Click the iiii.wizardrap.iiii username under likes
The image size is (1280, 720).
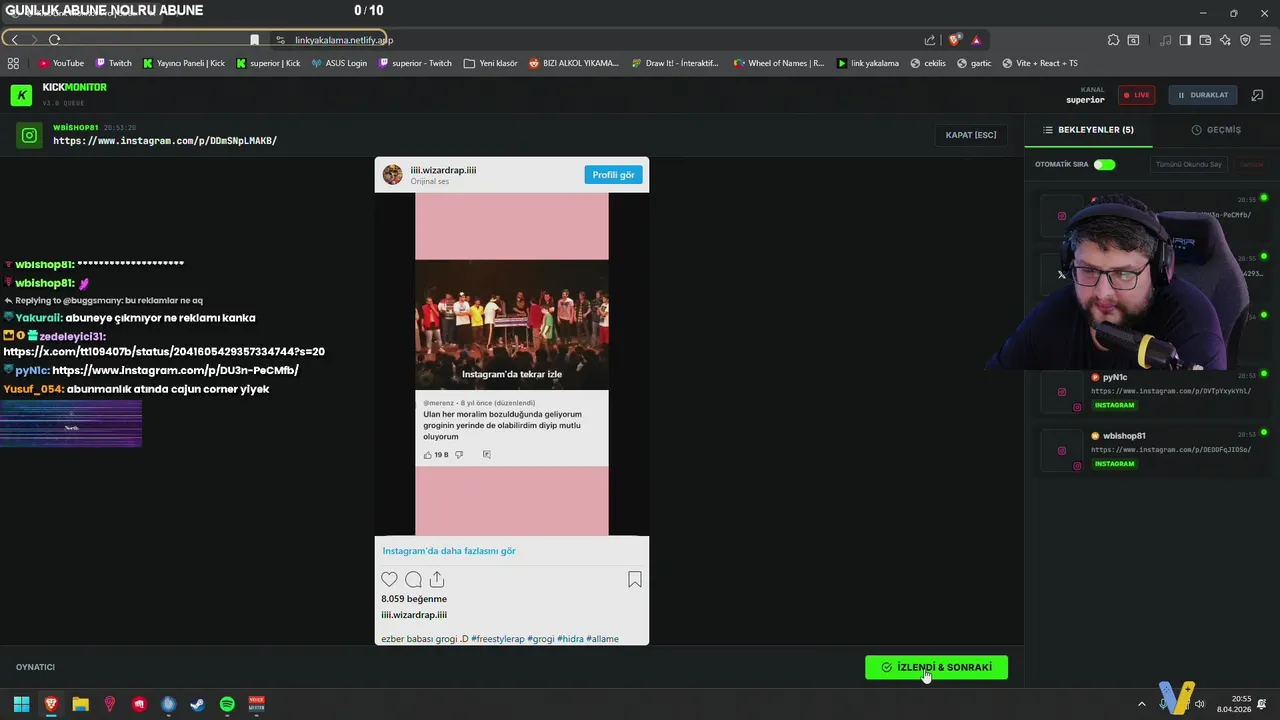click(414, 615)
